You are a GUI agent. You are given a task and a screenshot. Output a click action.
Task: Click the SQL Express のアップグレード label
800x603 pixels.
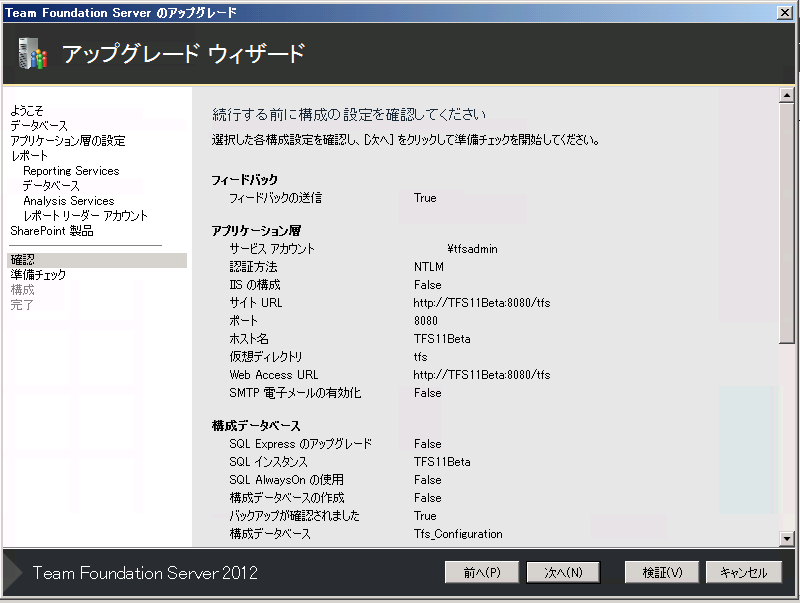pos(301,444)
